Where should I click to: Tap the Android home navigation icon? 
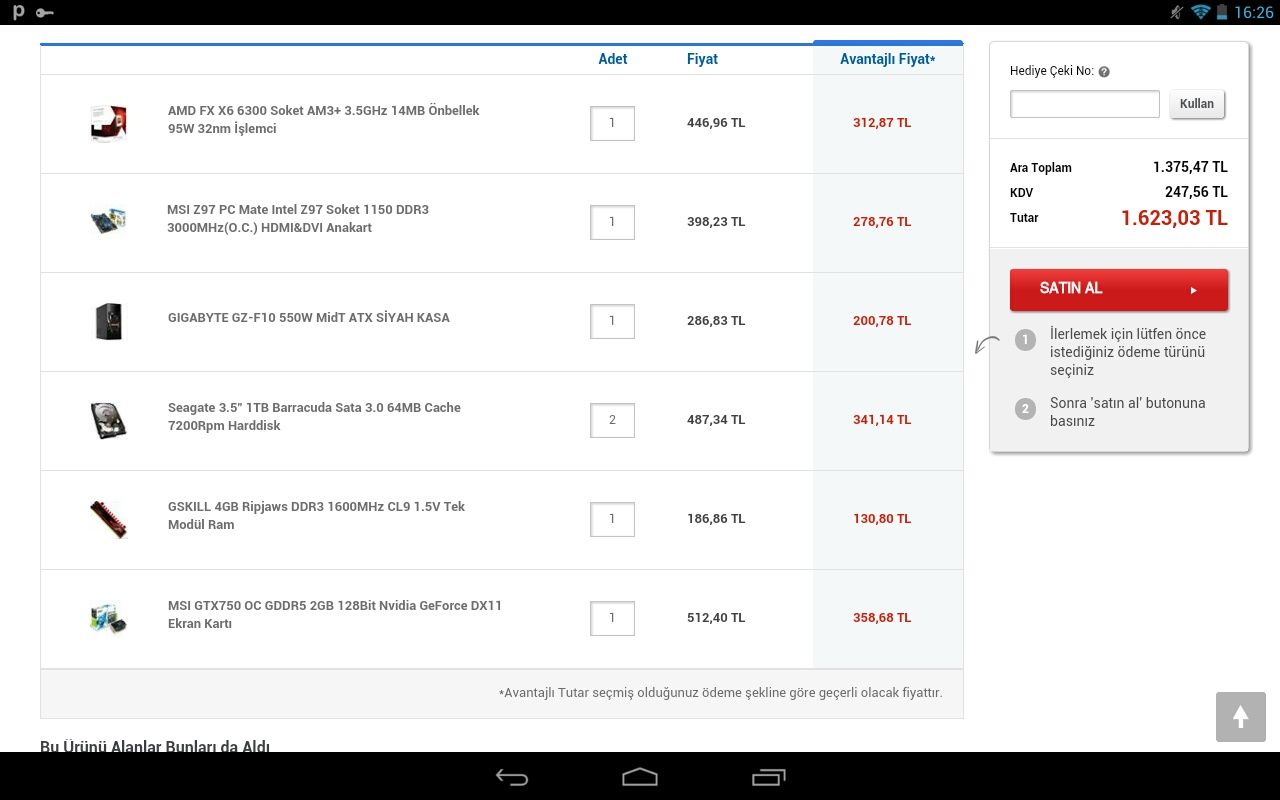[640, 777]
